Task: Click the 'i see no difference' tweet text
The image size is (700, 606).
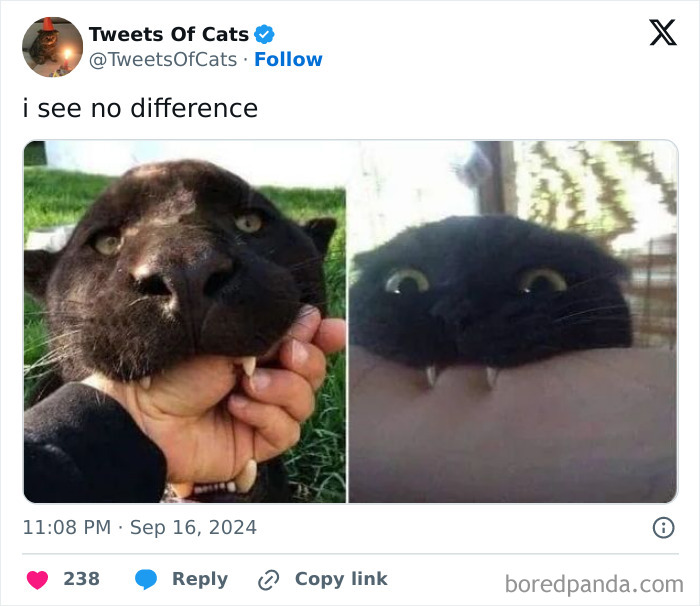Action: click(x=140, y=107)
